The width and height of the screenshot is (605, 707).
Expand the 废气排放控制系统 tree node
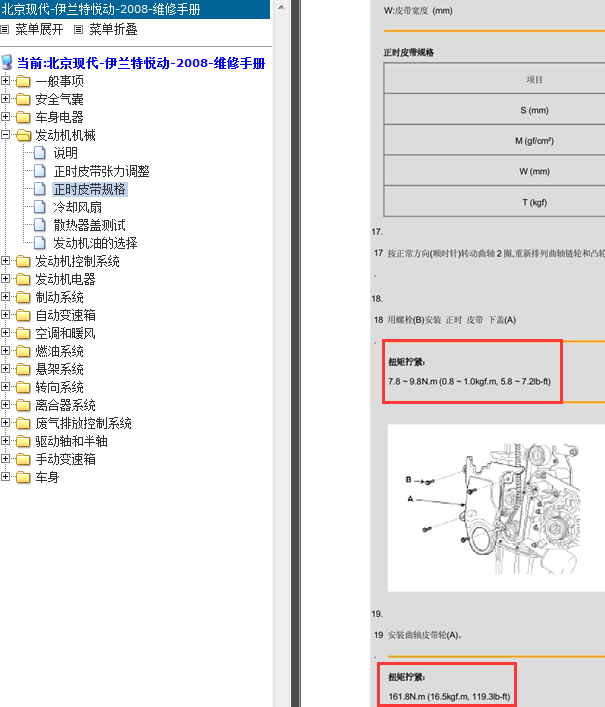click(x=5, y=423)
